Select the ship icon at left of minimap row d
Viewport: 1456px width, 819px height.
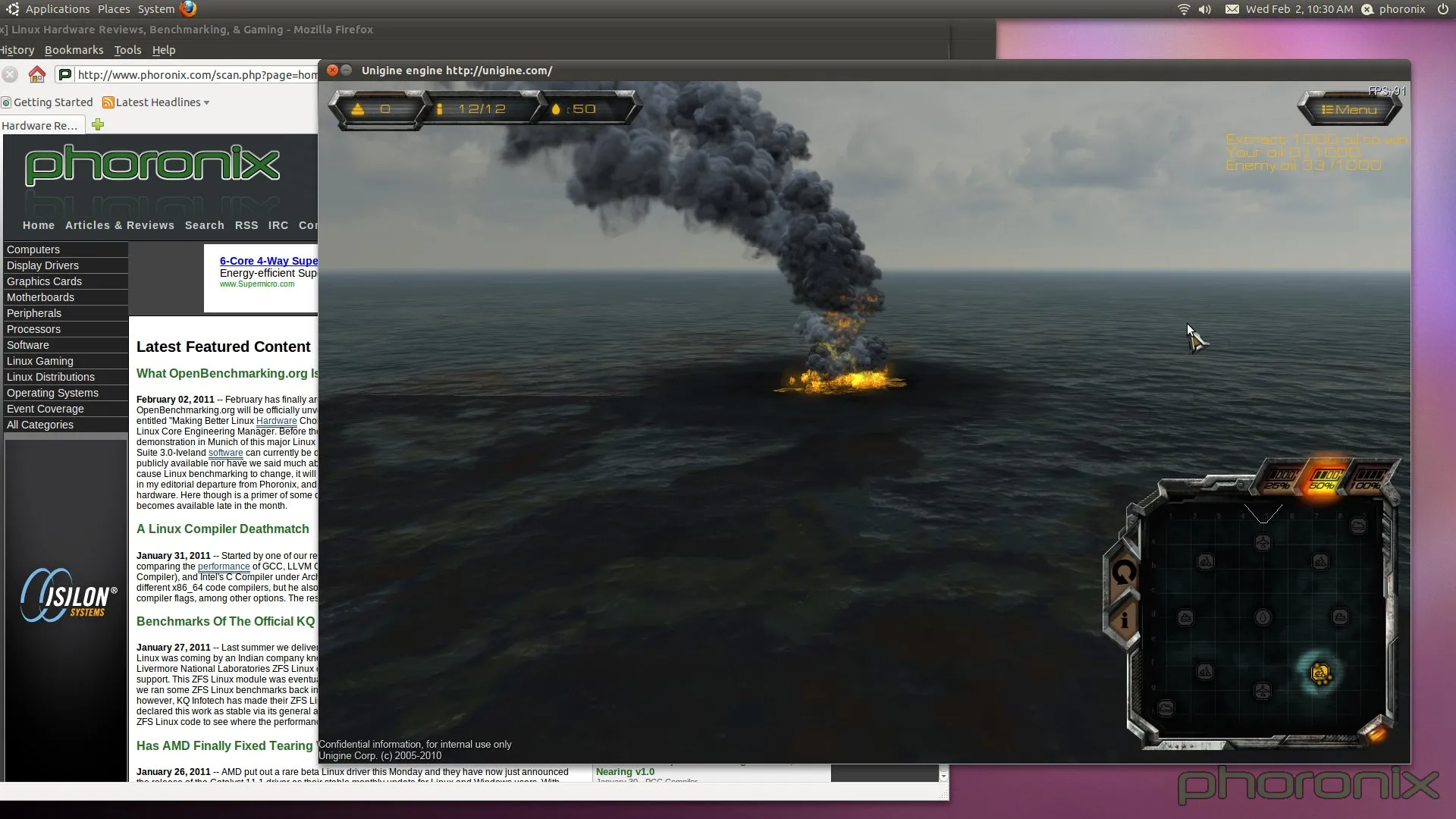tap(1185, 618)
